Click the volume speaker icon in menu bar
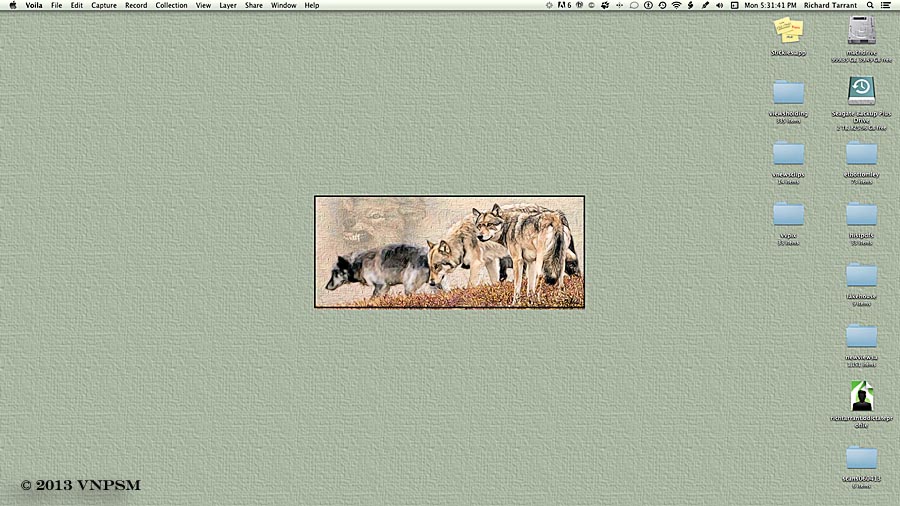Viewport: 900px width, 506px height. pyautogui.click(x=719, y=5)
